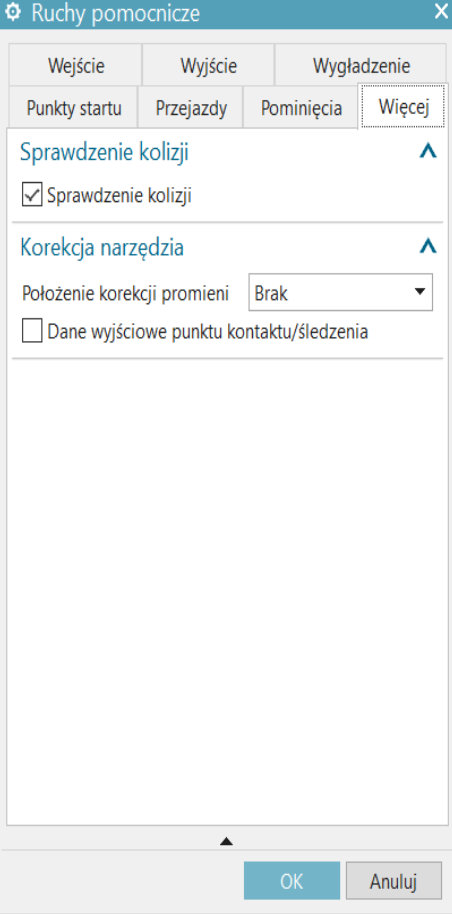Viewport: 452px width, 914px height.
Task: Collapse Korekcja narzędzia section using its chevron
Action: (428, 247)
